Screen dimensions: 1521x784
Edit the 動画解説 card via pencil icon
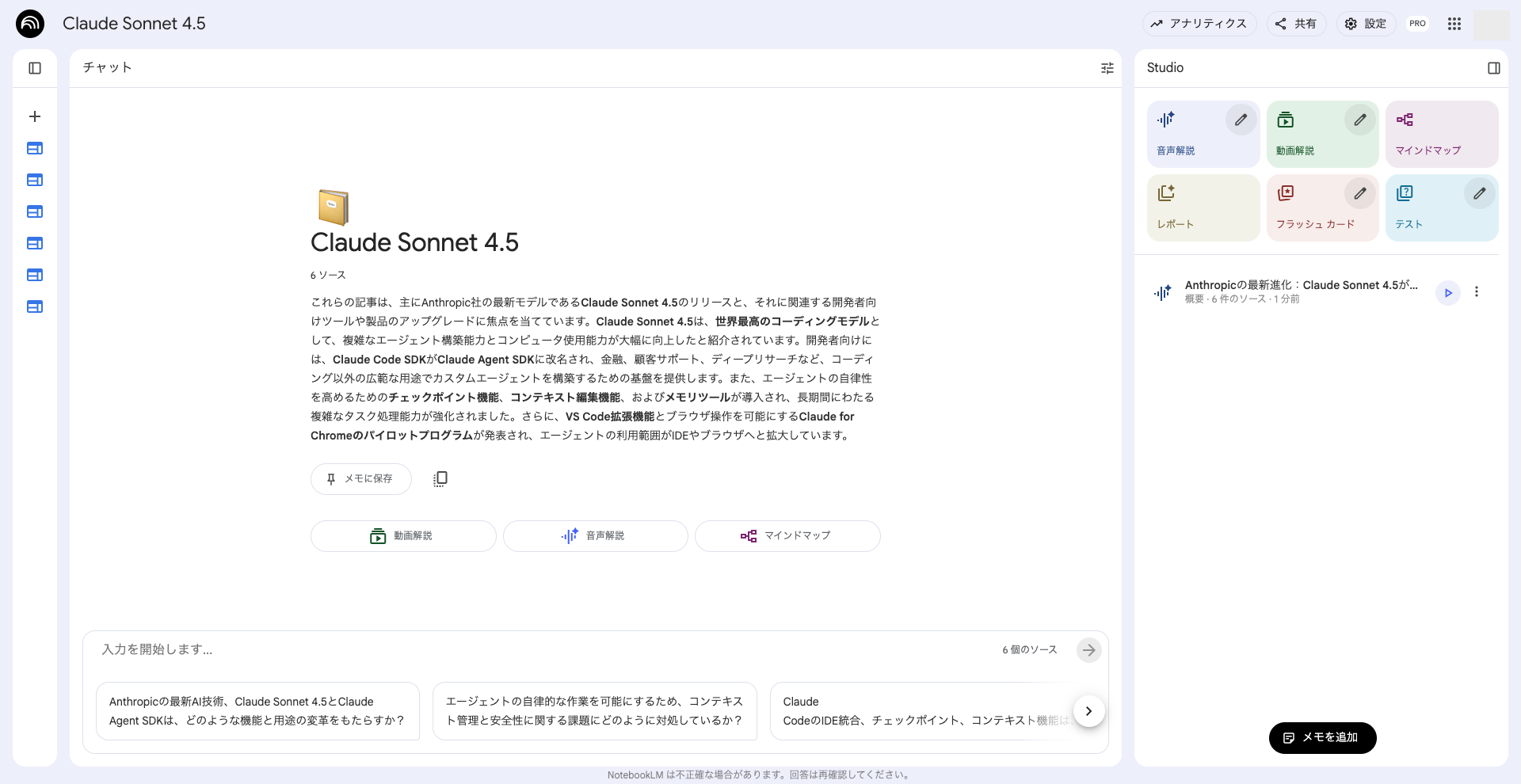pos(1360,120)
